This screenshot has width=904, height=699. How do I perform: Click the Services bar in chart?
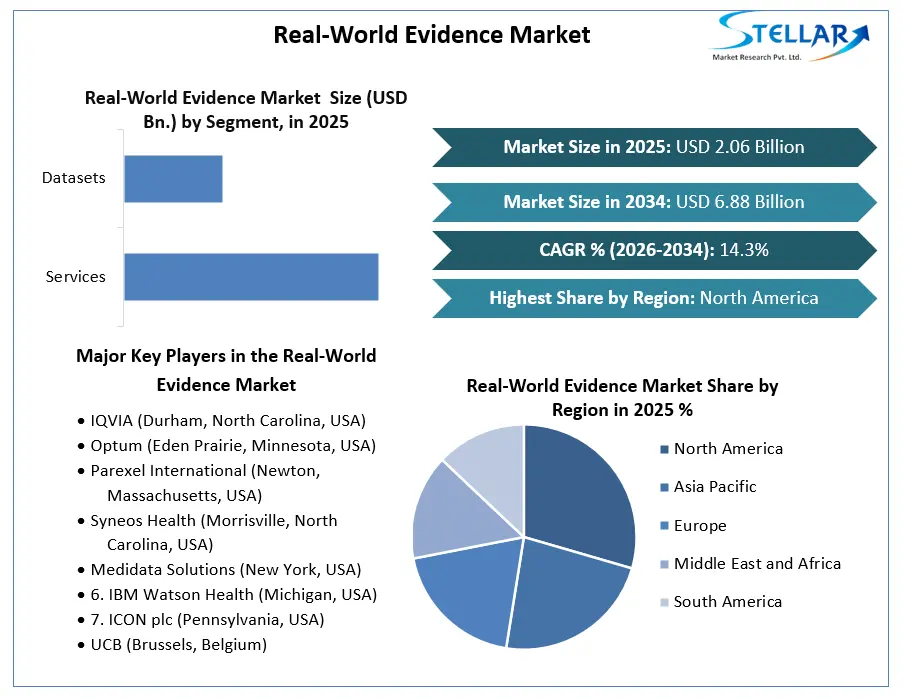coord(251,277)
